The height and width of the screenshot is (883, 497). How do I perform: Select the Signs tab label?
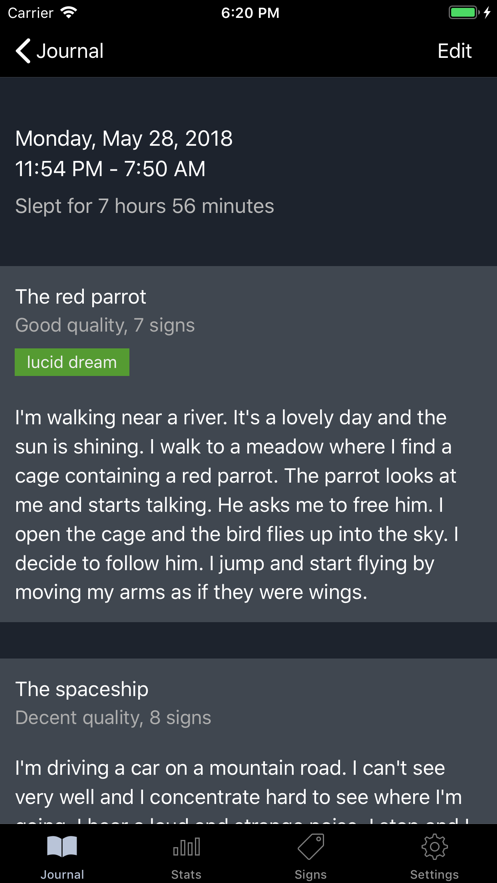pos(311,875)
